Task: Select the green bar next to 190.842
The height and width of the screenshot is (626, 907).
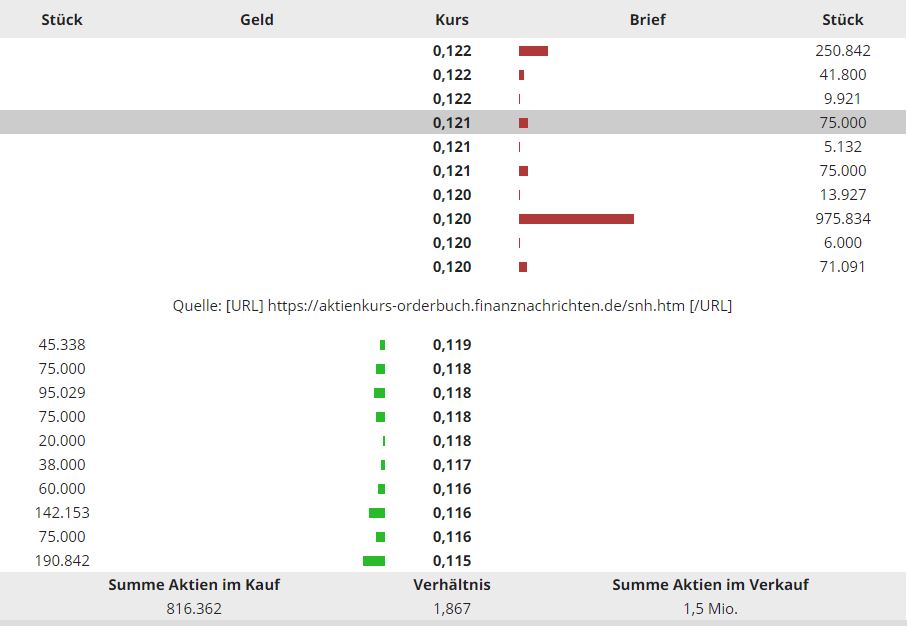Action: (x=374, y=561)
